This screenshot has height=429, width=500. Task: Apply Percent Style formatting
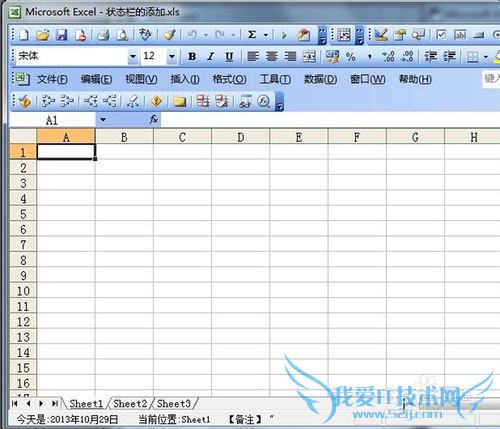351,57
